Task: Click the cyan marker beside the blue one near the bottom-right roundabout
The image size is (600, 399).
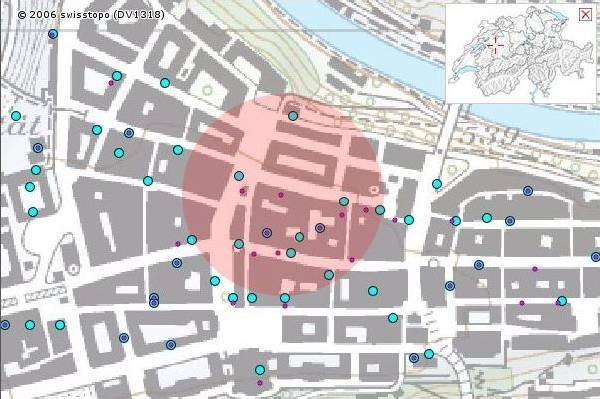Action: (429, 354)
